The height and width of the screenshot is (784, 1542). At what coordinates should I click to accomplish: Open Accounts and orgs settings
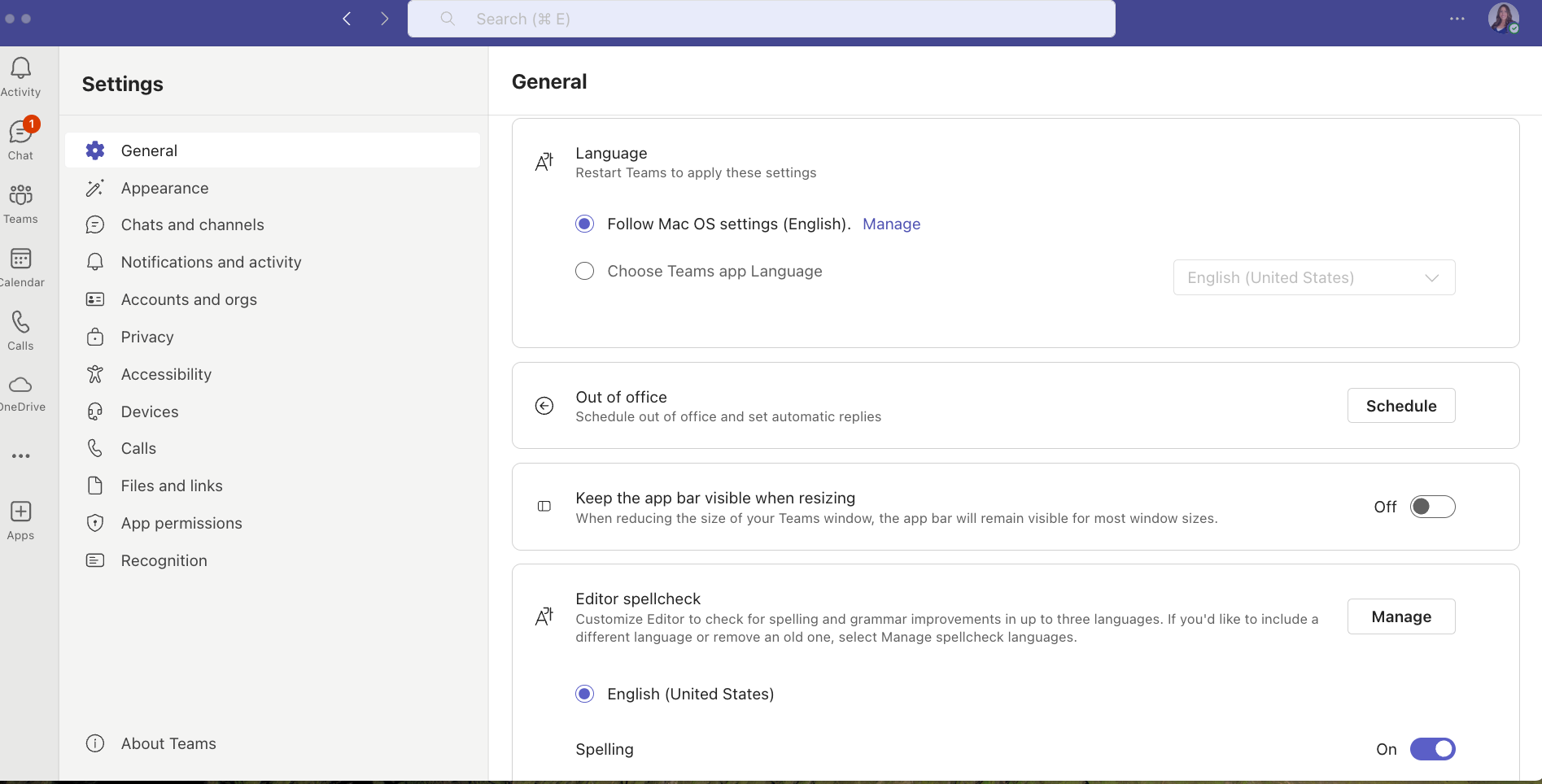(x=273, y=299)
